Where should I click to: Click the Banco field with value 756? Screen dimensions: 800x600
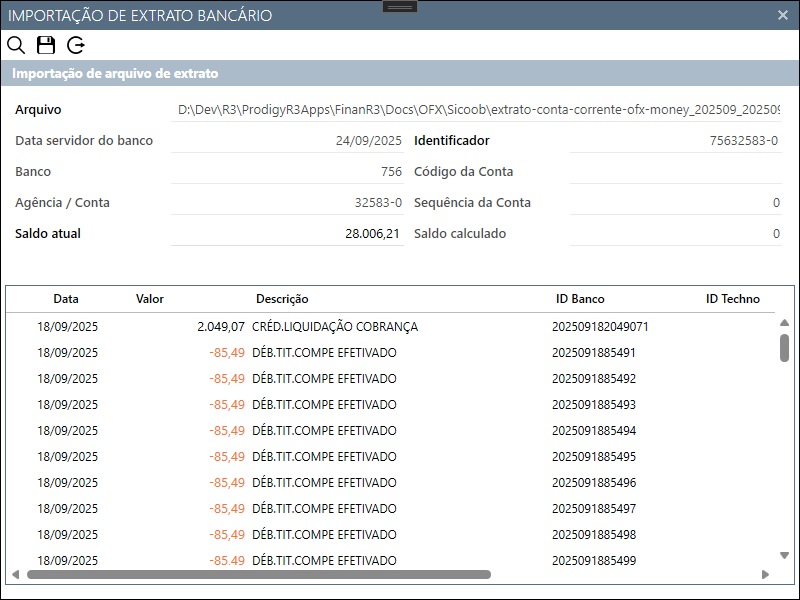pos(287,171)
